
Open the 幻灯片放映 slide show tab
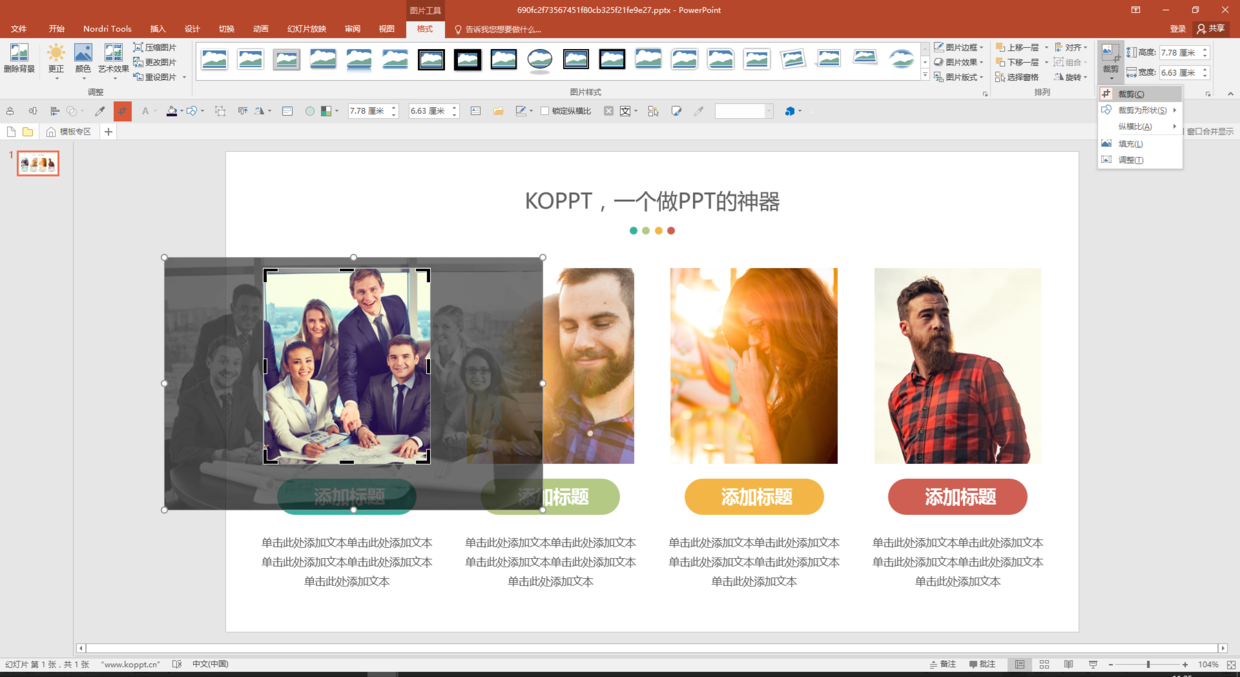click(x=306, y=29)
